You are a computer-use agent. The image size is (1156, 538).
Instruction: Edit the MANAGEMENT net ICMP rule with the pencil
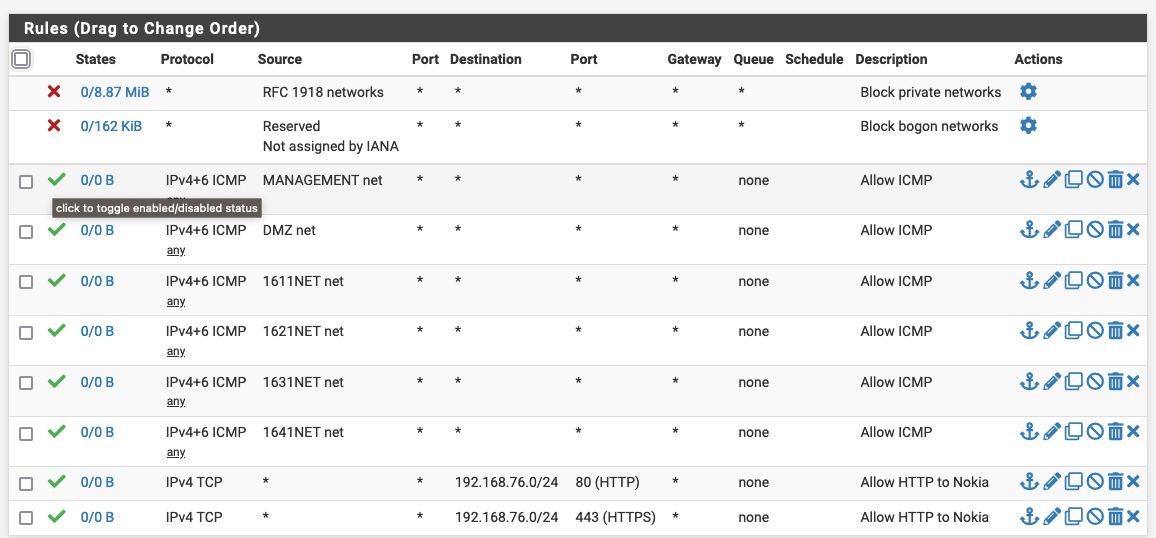tap(1052, 180)
